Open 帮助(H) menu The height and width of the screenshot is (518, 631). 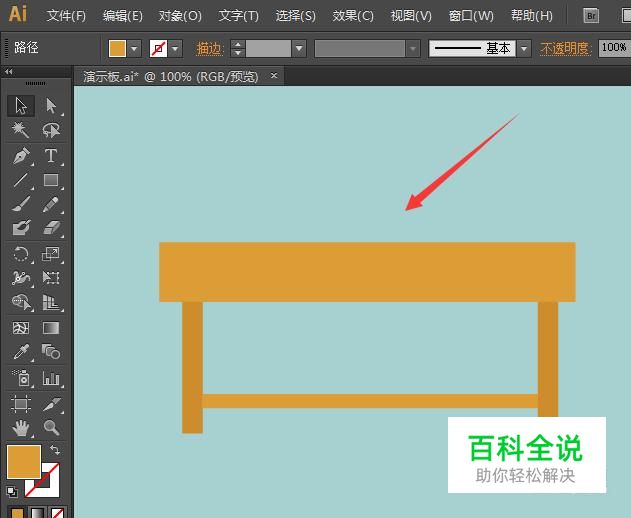(532, 16)
